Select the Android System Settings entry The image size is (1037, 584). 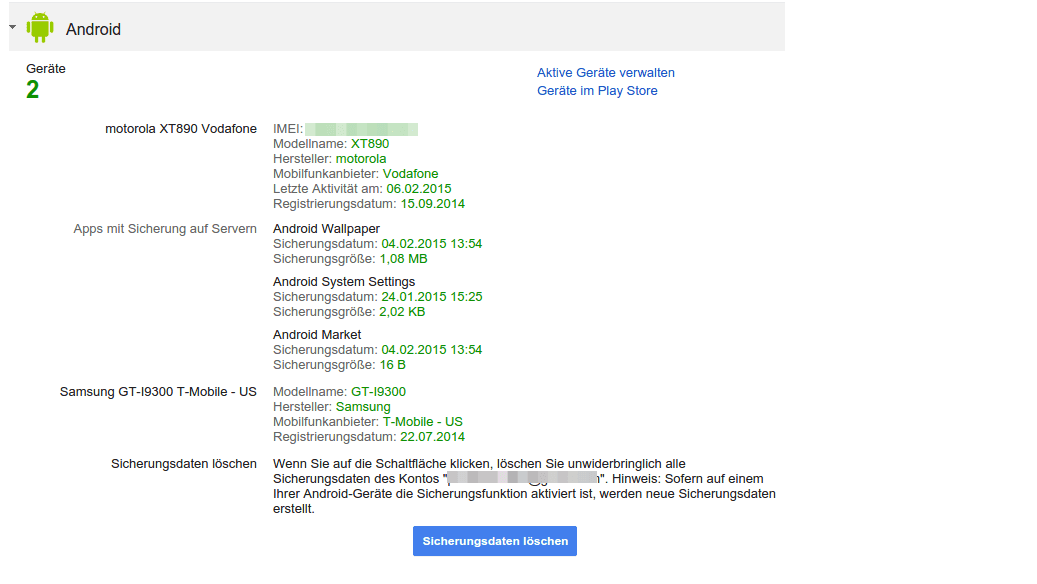344,282
